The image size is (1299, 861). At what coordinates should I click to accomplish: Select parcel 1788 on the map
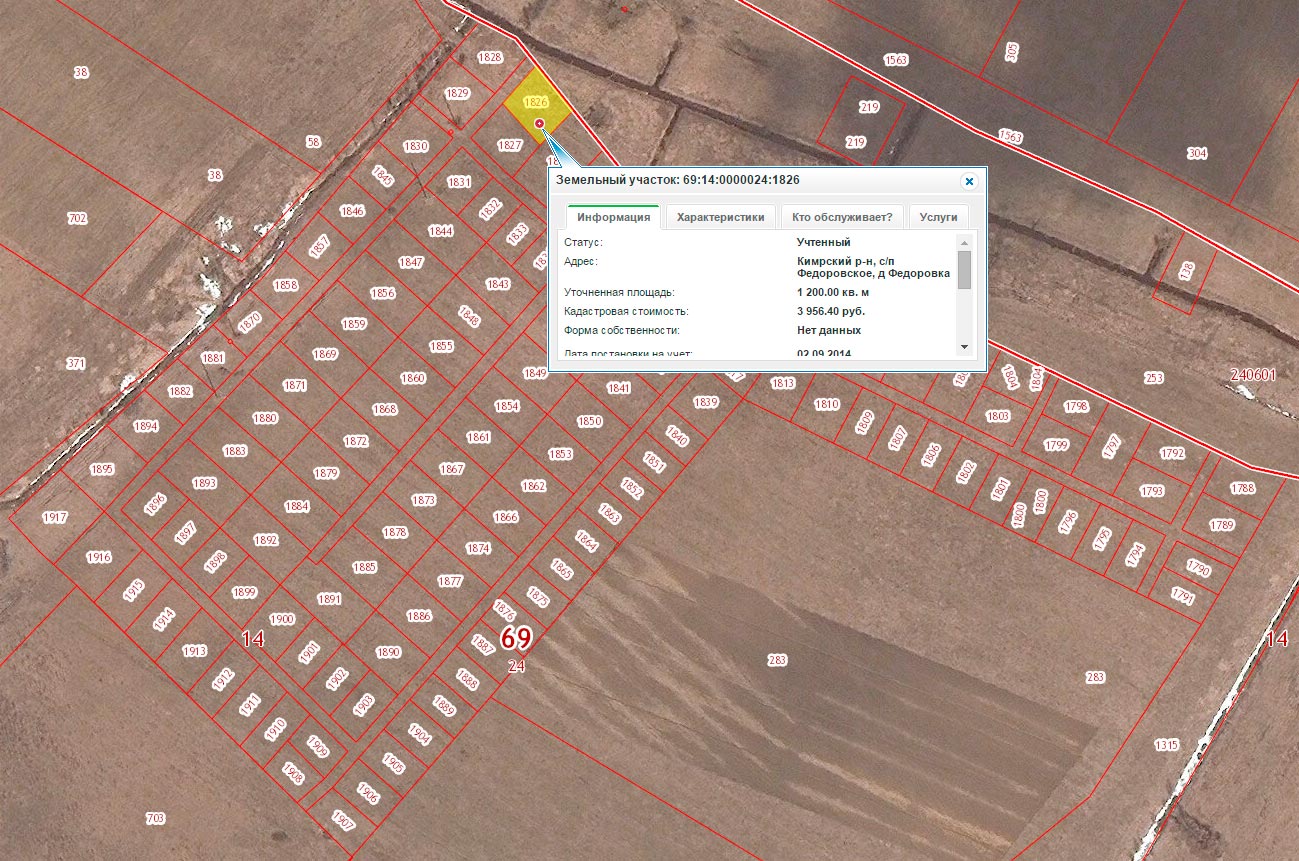(1243, 488)
